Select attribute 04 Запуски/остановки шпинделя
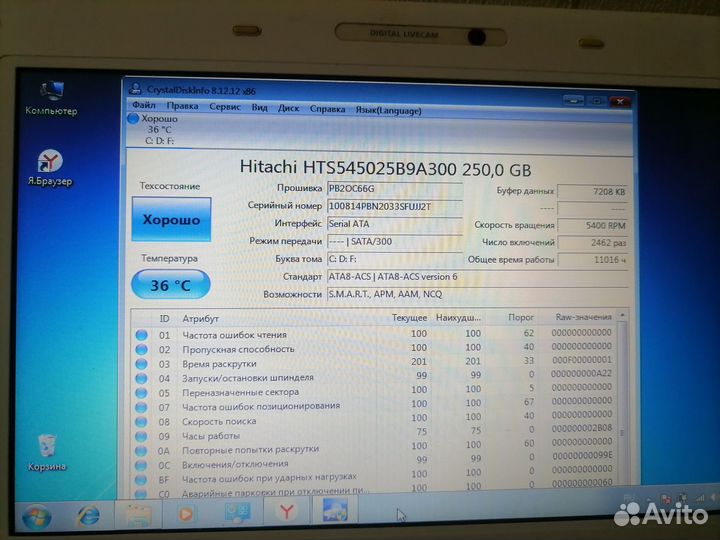Screen dimensions: 720x540 tap(374, 377)
